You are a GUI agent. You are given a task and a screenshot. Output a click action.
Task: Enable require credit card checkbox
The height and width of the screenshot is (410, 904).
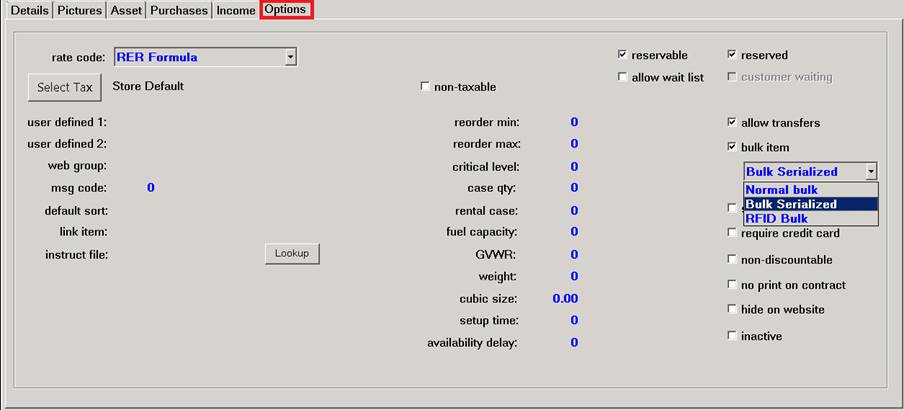tap(732, 233)
